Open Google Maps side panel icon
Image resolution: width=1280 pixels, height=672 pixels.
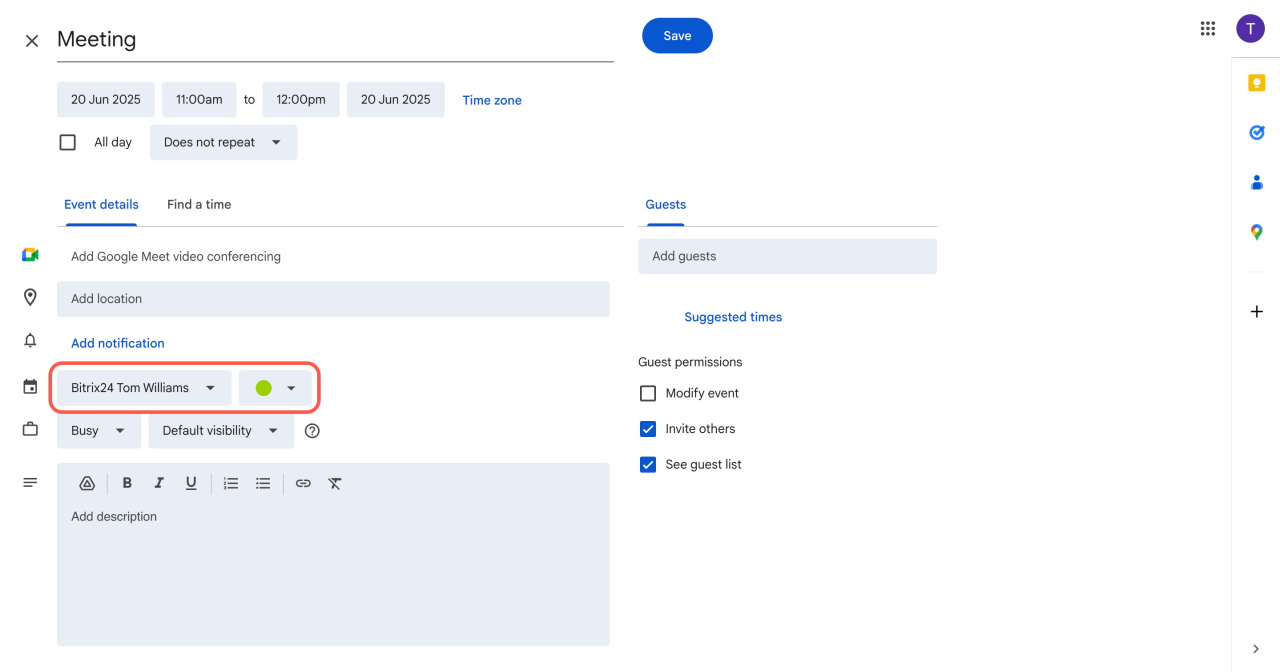1257,232
